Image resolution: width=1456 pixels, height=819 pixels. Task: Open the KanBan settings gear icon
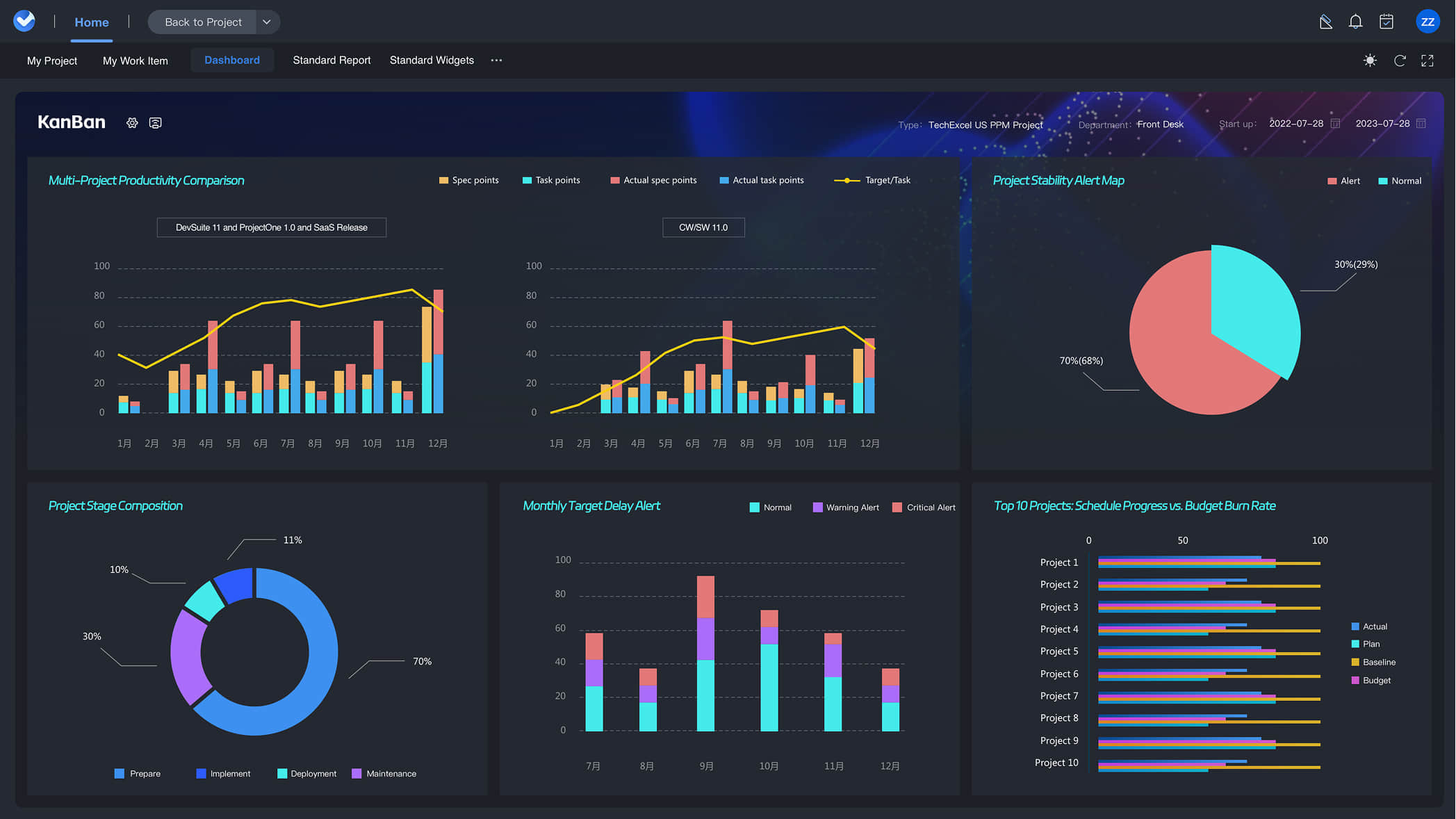[x=132, y=123]
